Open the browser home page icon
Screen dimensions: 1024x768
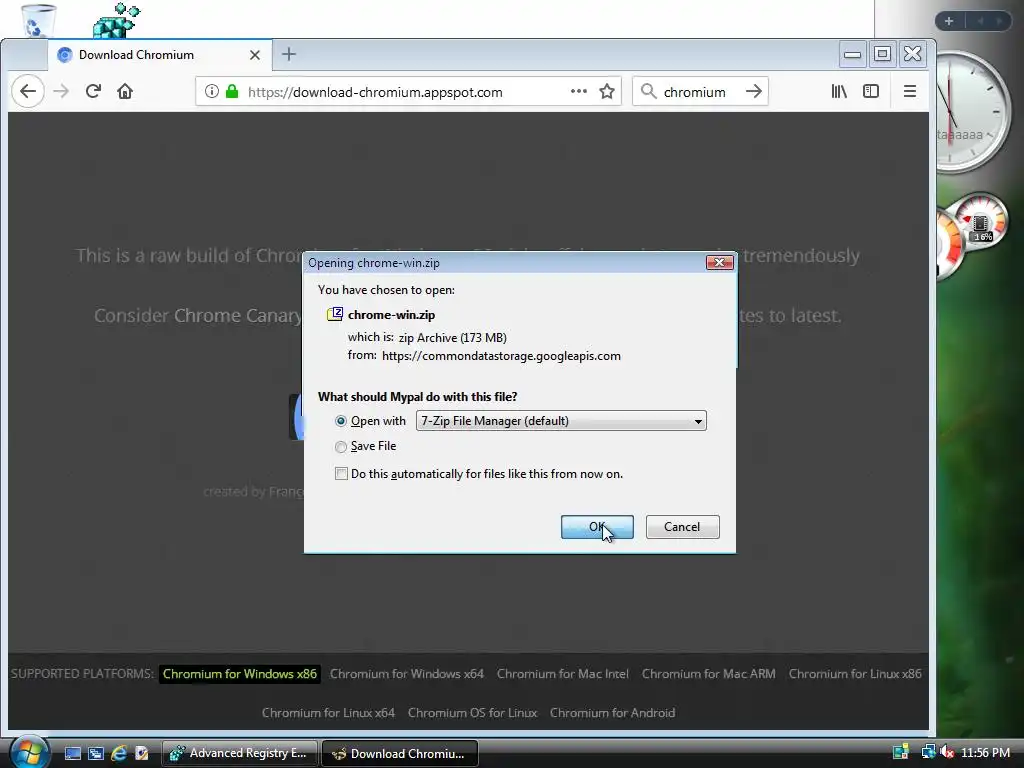(125, 91)
